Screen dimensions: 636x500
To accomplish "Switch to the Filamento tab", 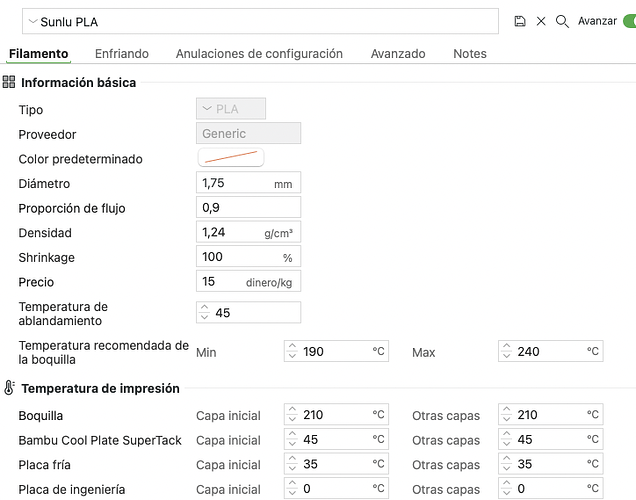I will 39,54.
